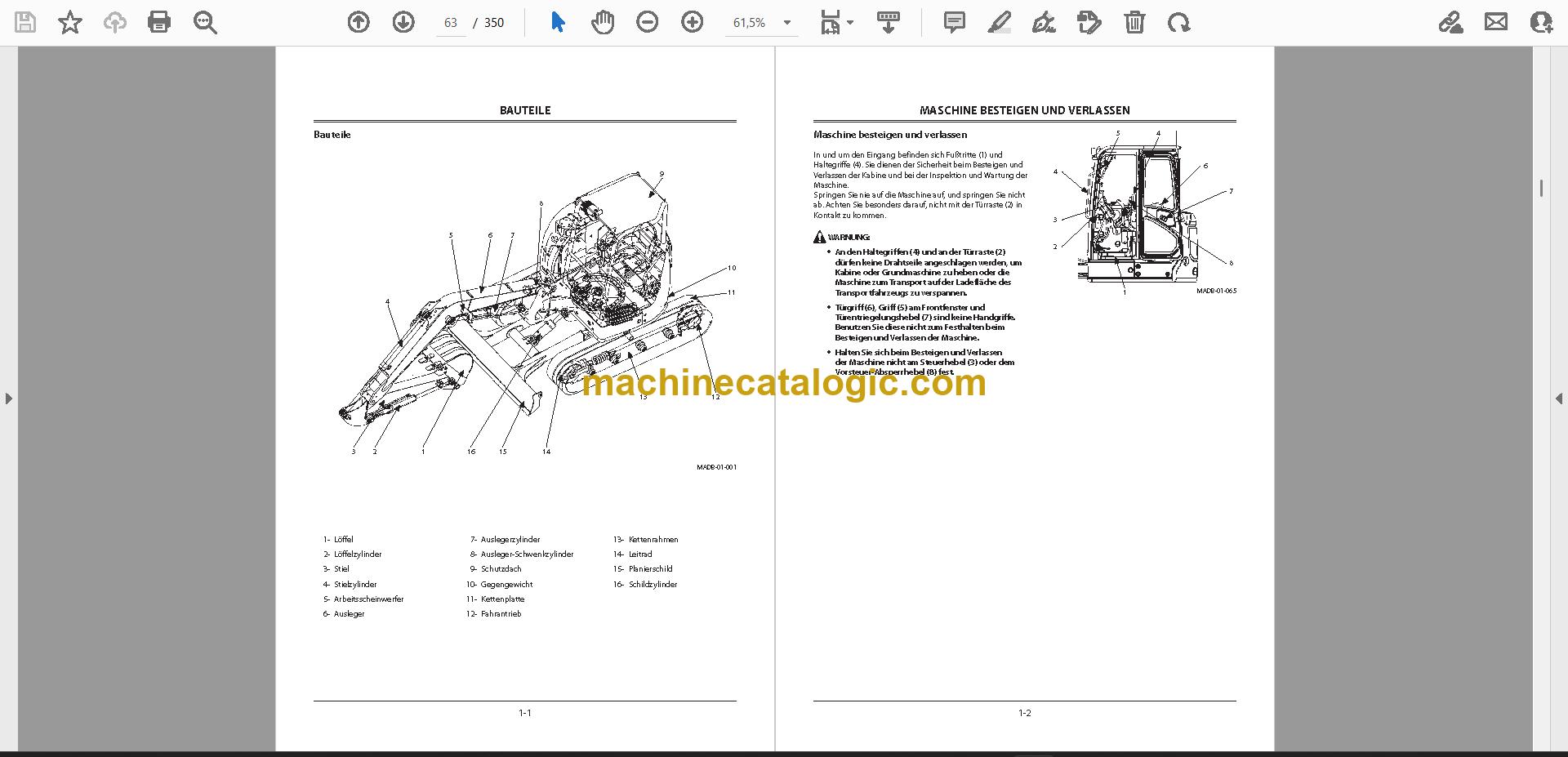
Task: Expand the left navigation pane arrow
Action: tap(8, 399)
